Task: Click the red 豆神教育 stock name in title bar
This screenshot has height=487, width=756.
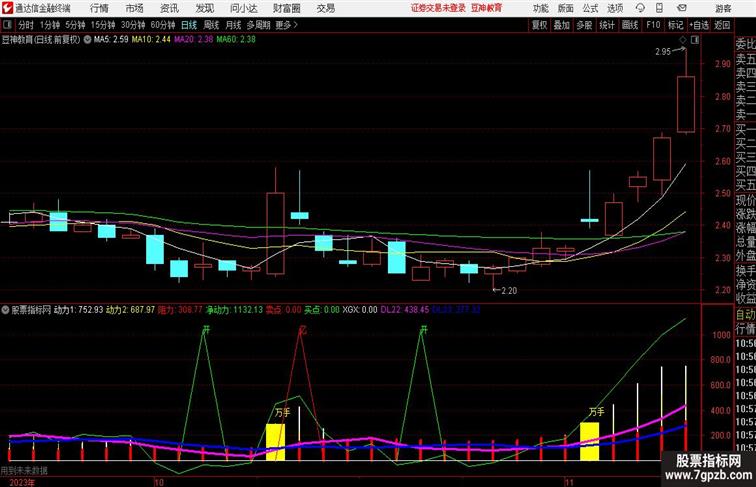Action: click(486, 8)
